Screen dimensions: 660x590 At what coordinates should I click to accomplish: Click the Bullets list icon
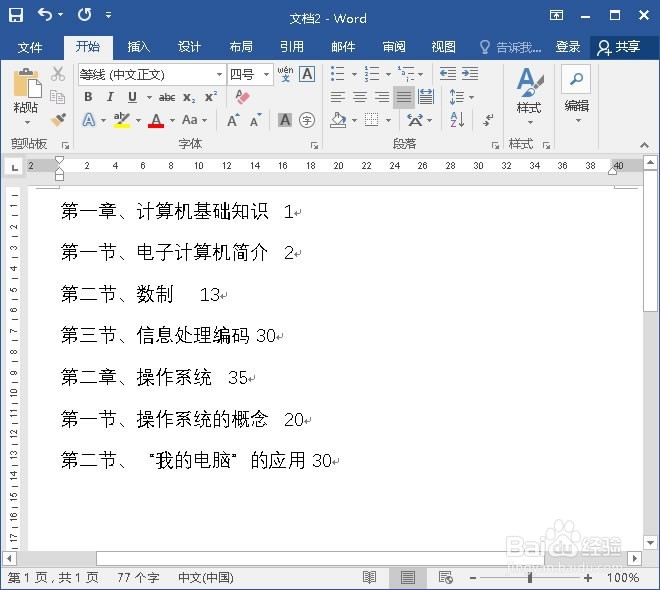(x=338, y=74)
